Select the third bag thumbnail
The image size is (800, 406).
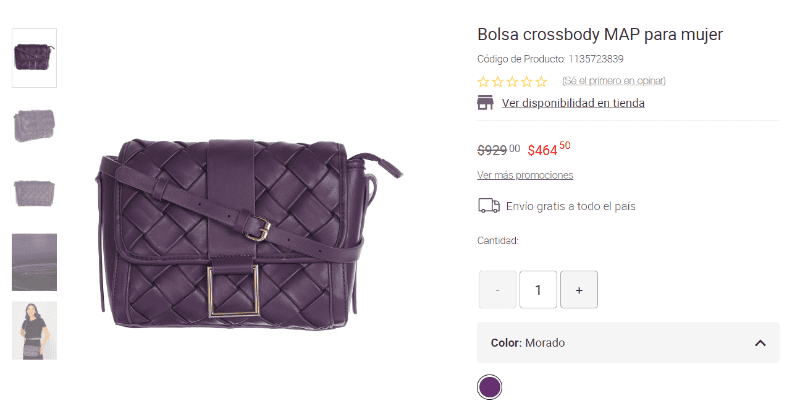(x=34, y=192)
